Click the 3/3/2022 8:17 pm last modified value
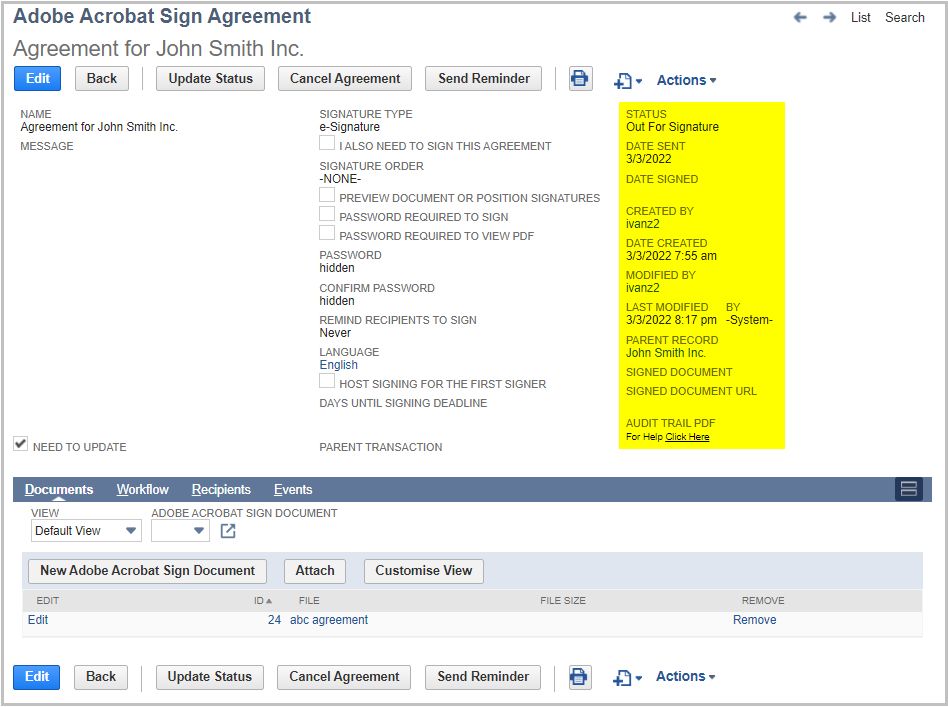Image resolution: width=948 pixels, height=707 pixels. (671, 320)
